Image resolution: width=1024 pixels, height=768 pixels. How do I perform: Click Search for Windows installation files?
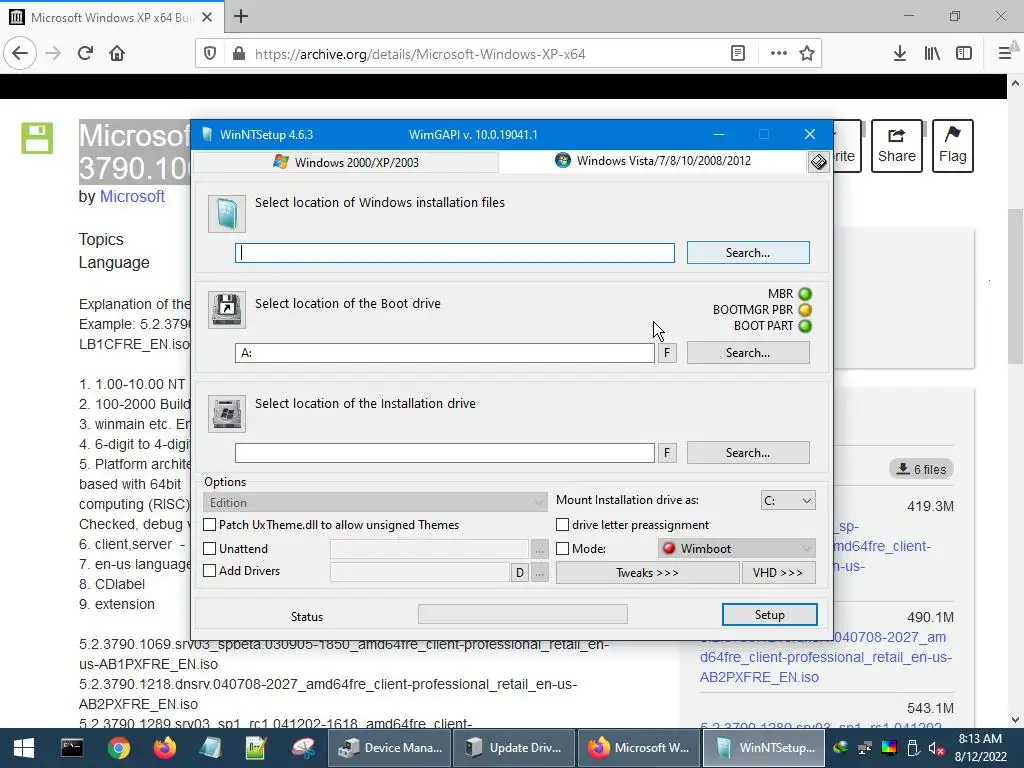pyautogui.click(x=748, y=253)
